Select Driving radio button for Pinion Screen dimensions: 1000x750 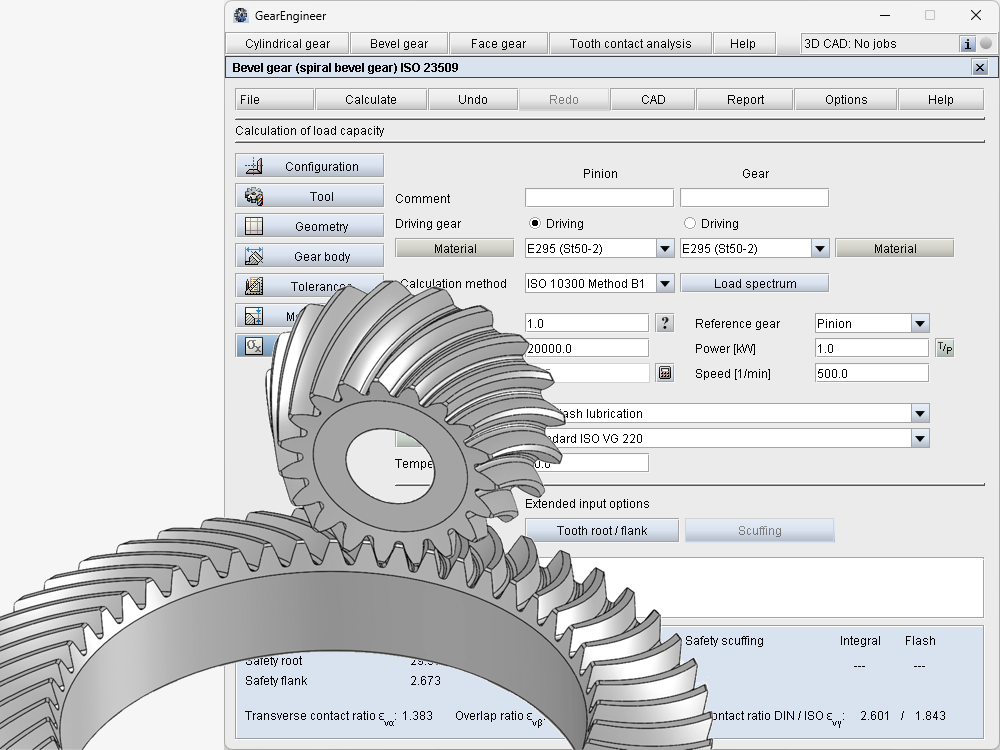coord(535,223)
